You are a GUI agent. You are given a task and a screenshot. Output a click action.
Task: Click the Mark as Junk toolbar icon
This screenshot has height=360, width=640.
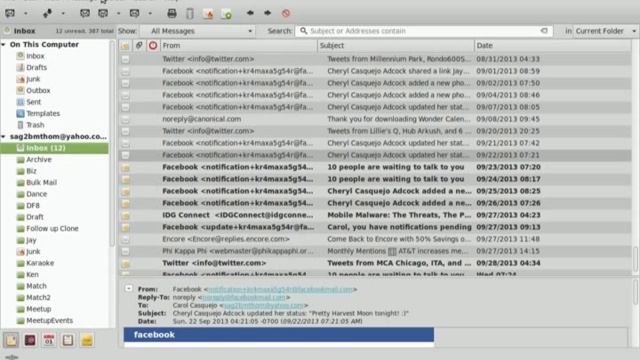(x=208, y=13)
